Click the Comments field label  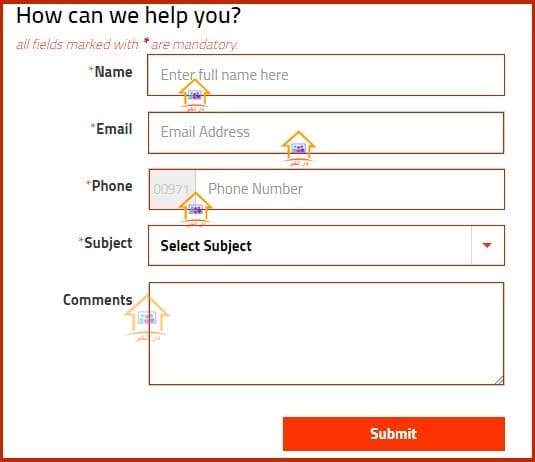(98, 300)
